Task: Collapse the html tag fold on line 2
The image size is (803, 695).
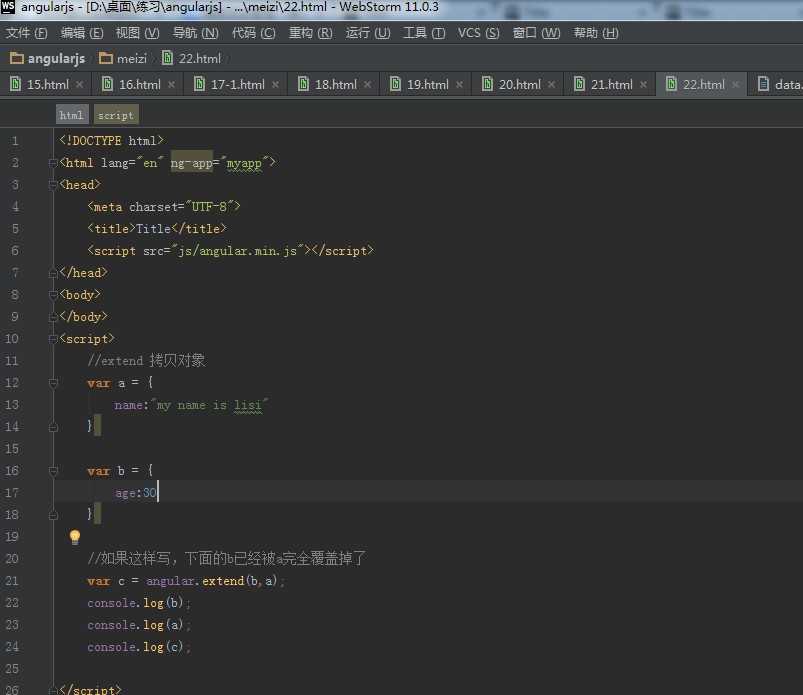Action: [x=53, y=163]
